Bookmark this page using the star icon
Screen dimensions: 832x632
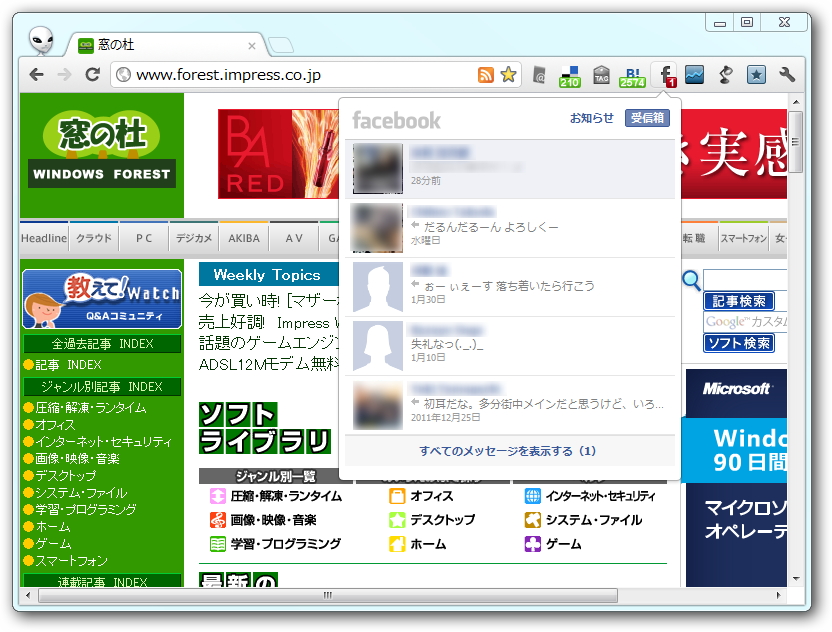509,74
